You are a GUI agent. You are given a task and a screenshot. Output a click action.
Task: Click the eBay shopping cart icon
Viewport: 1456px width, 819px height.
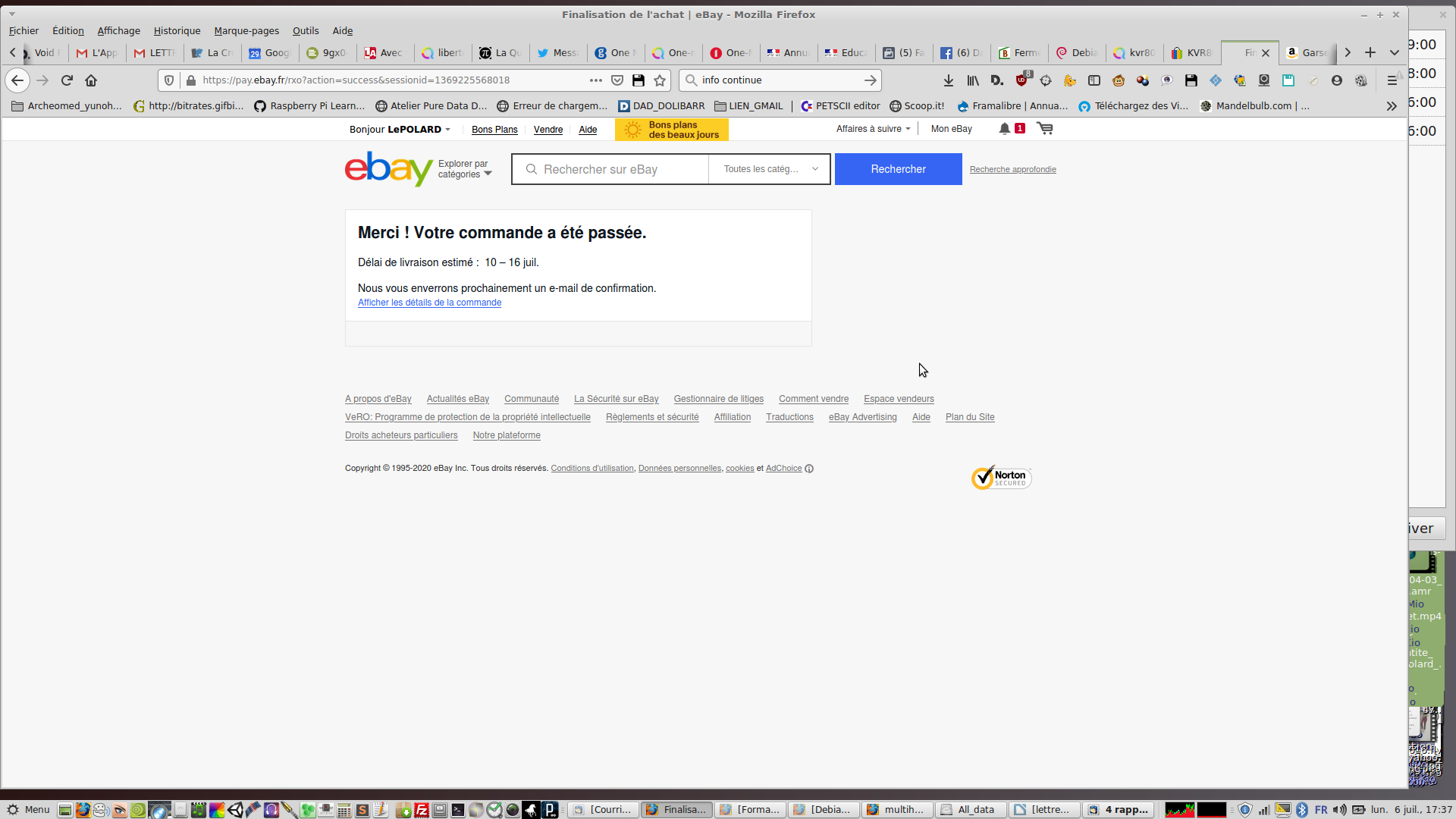coord(1045,128)
